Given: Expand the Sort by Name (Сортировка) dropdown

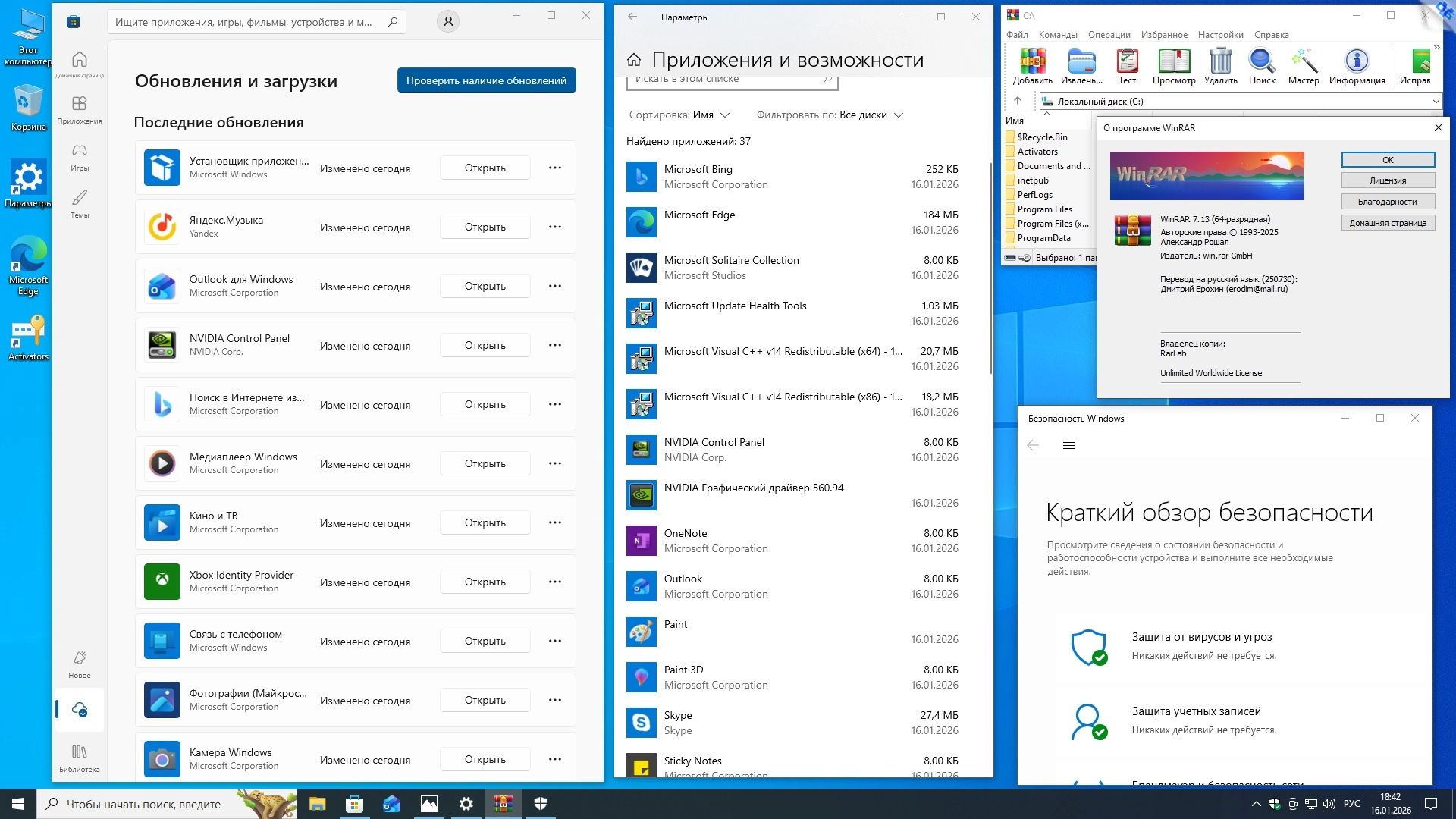Looking at the screenshot, I should pos(679,115).
